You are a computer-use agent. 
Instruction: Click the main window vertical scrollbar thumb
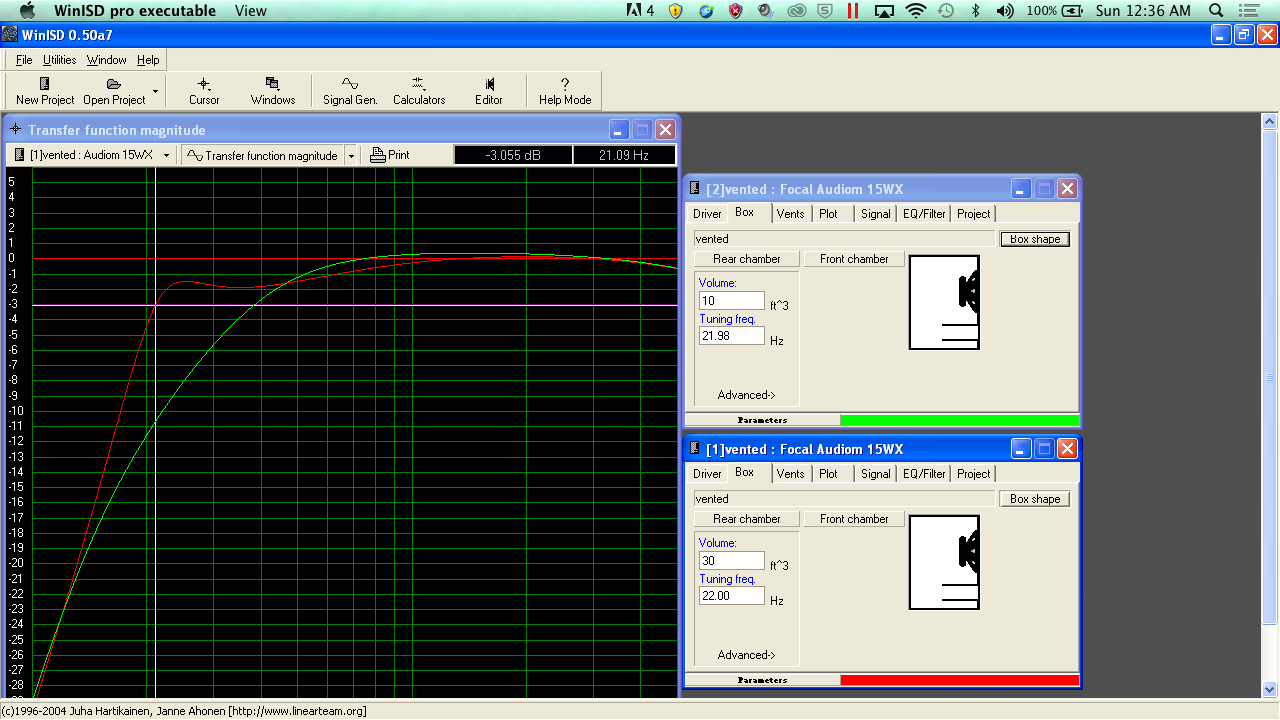coord(1270,377)
